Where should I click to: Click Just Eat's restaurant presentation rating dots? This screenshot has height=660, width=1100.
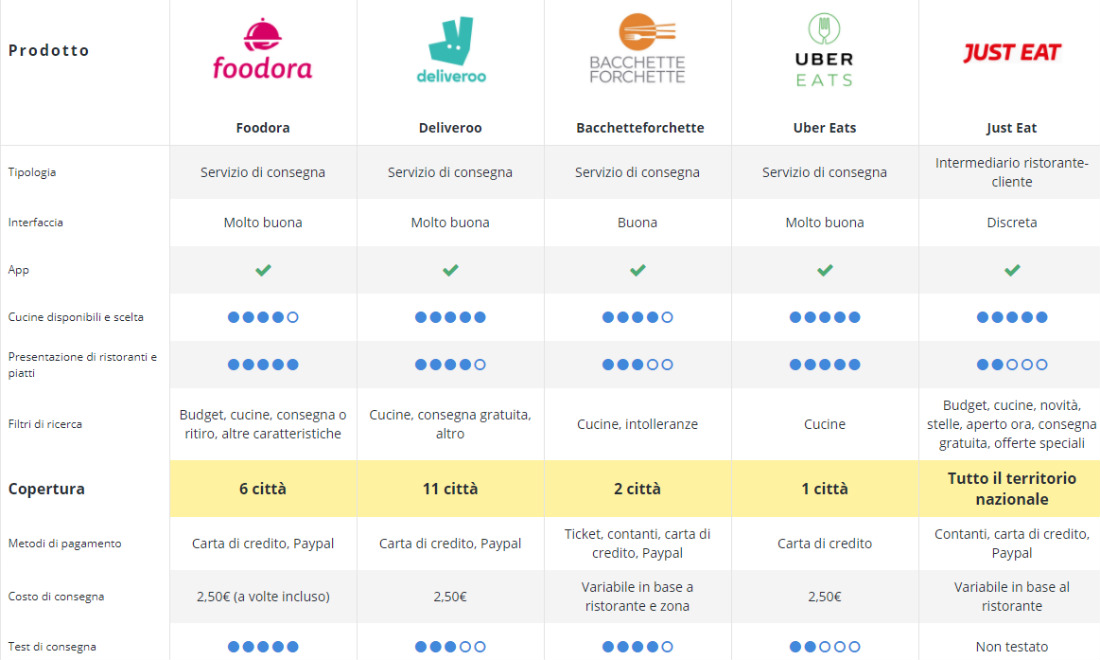[x=1012, y=365]
